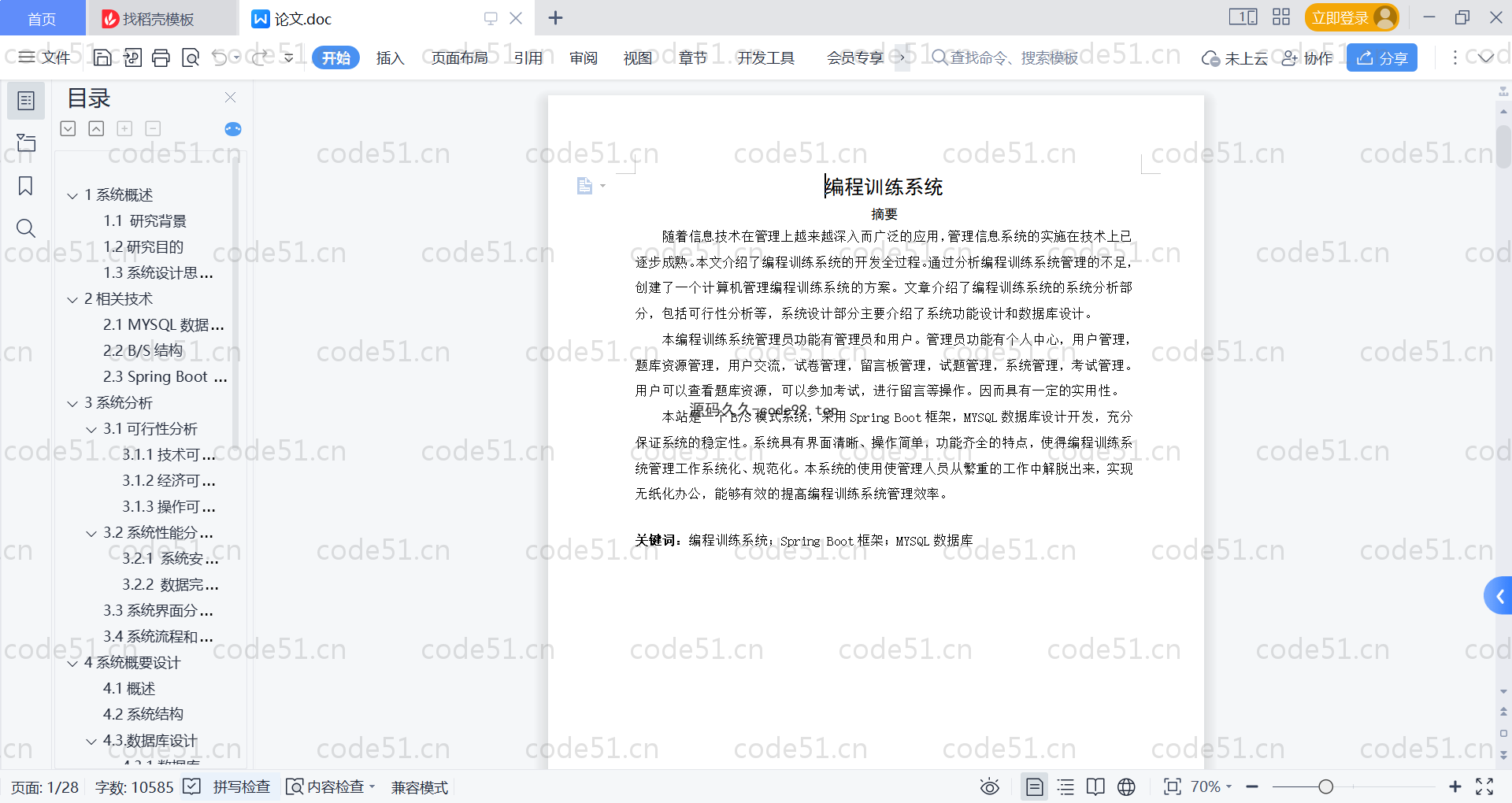1512x803 pixels.
Task: Click the 协作 button
Action: tap(1306, 57)
